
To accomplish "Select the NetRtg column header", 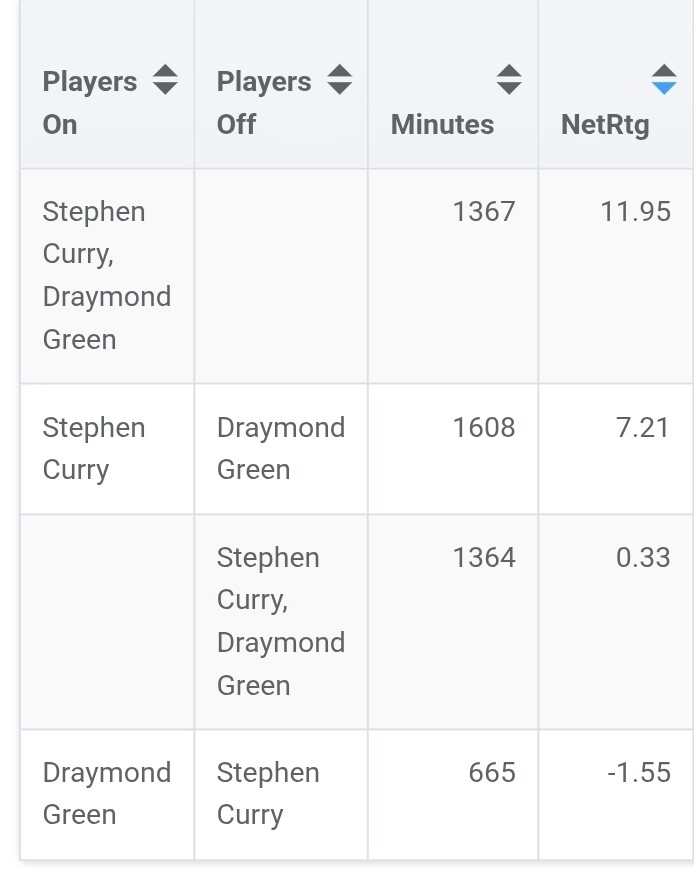I will click(x=605, y=124).
